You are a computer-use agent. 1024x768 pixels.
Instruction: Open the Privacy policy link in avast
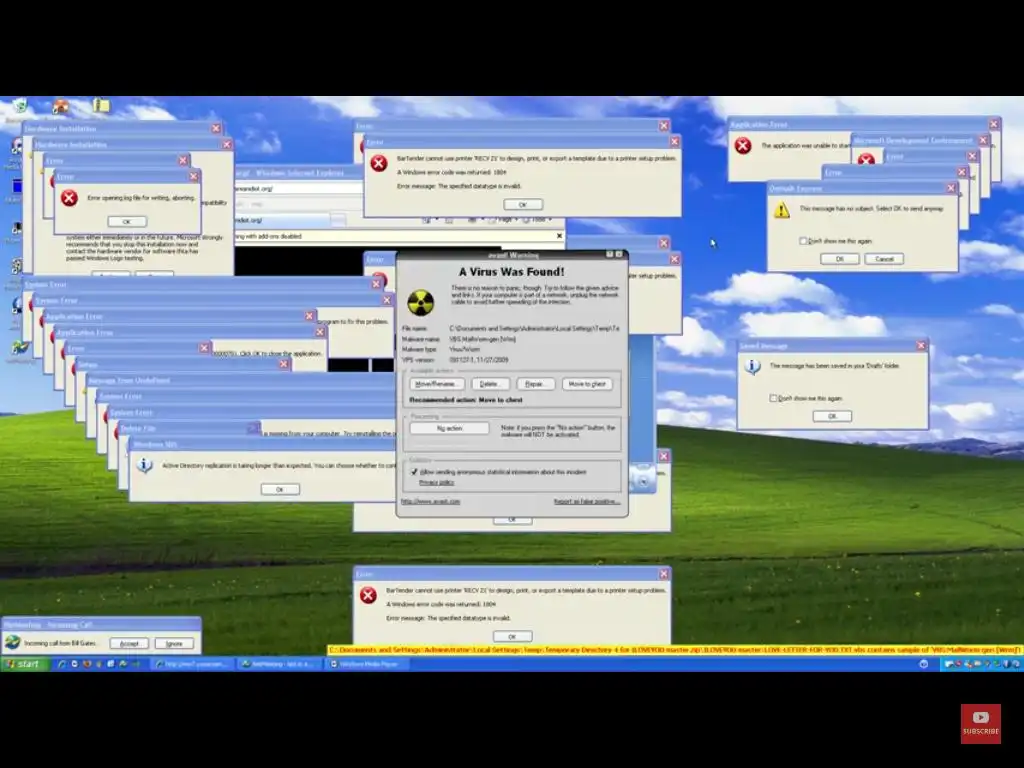coord(436,483)
